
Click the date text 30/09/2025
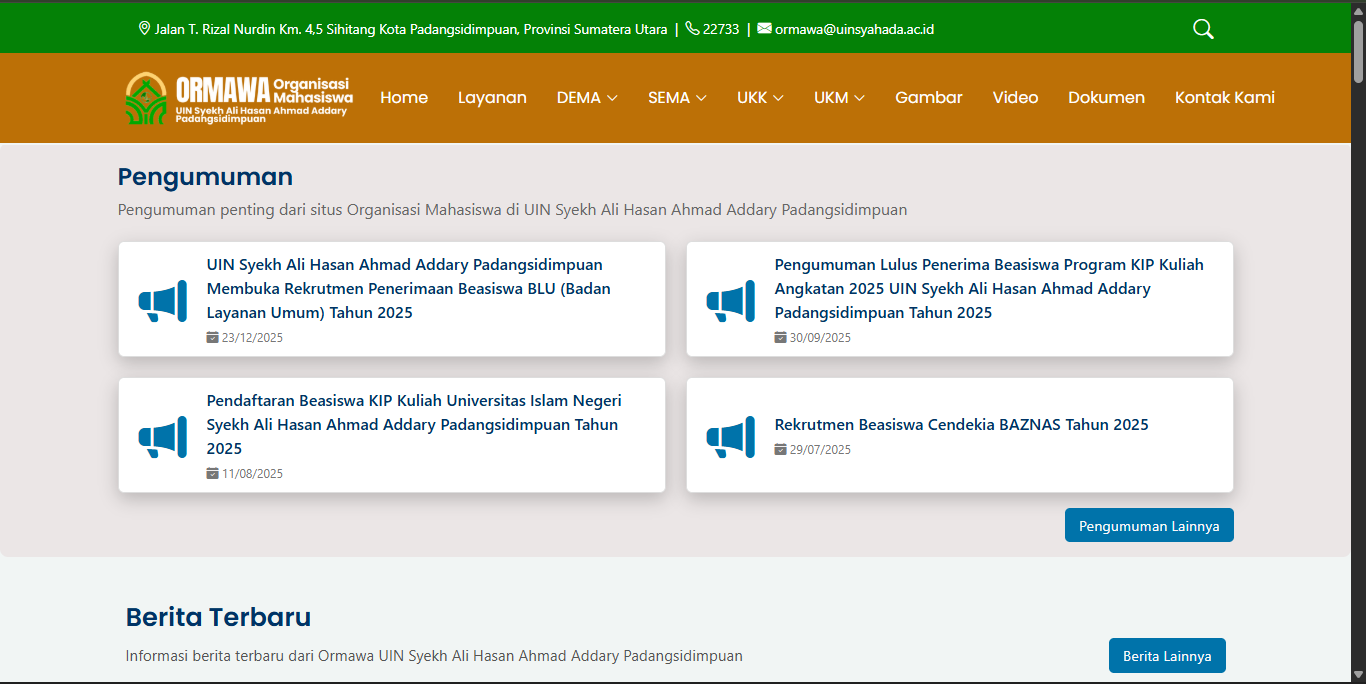(x=820, y=337)
